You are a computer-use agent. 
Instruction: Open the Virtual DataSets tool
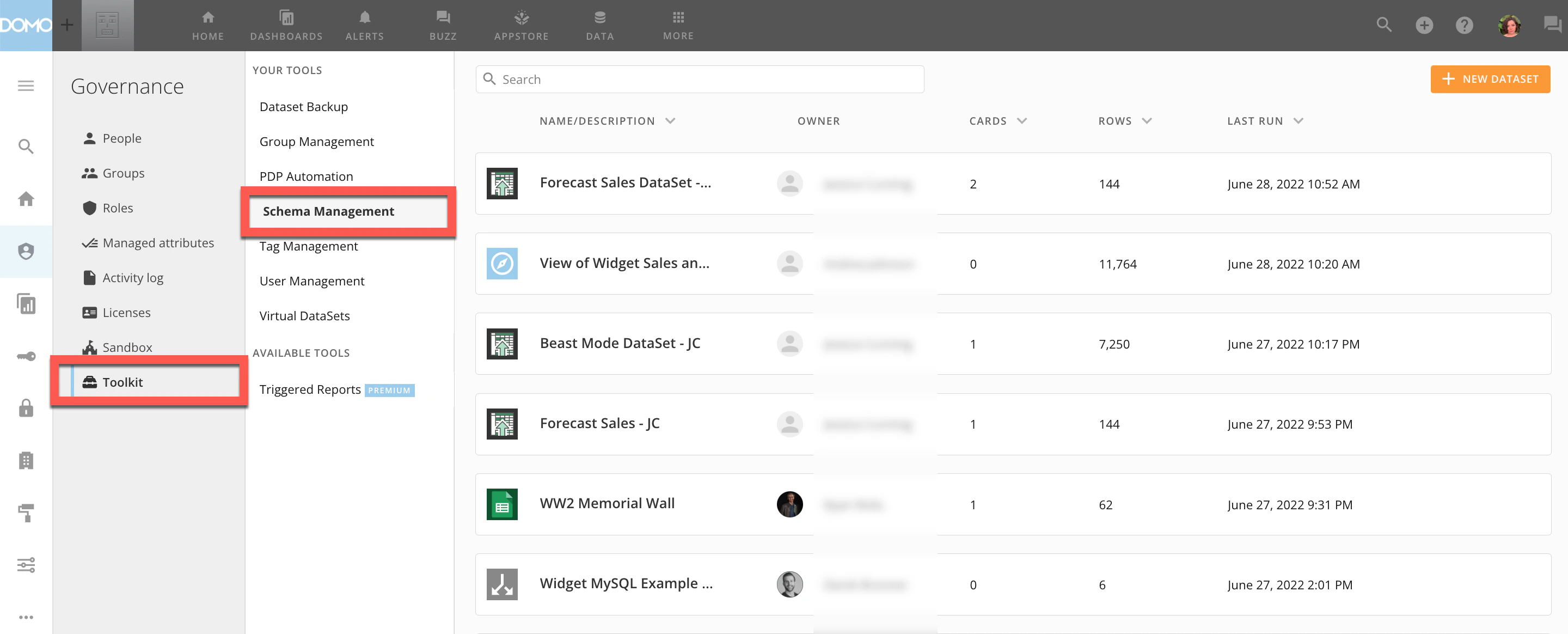click(304, 315)
